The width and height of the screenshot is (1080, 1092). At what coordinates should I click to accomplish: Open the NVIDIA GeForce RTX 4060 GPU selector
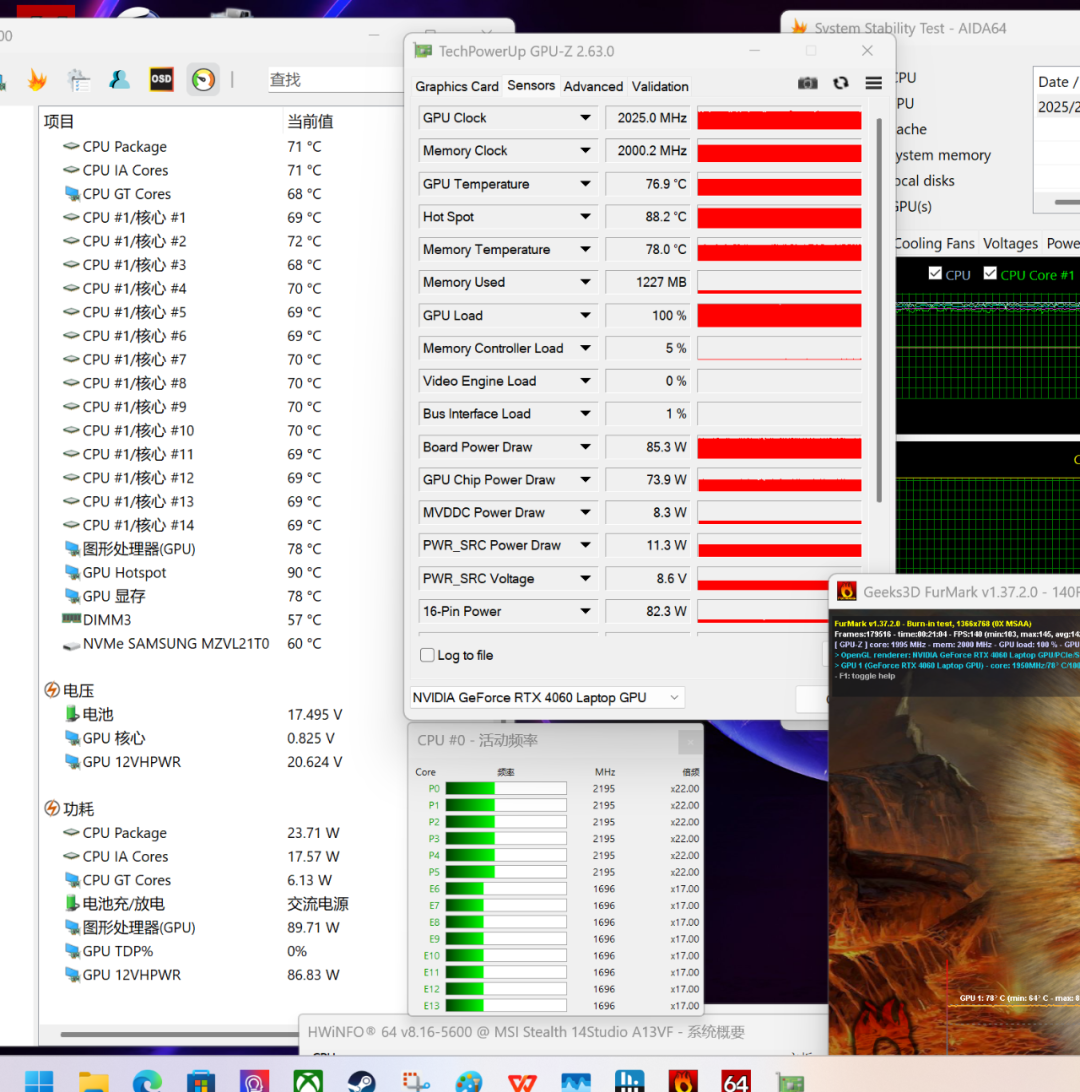(547, 698)
